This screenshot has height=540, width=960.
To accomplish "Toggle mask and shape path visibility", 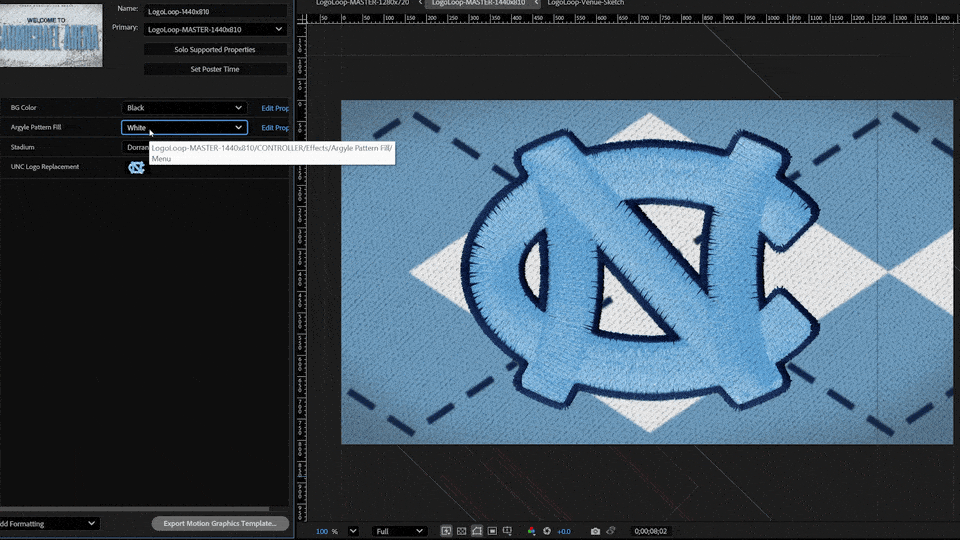I will coord(477,531).
